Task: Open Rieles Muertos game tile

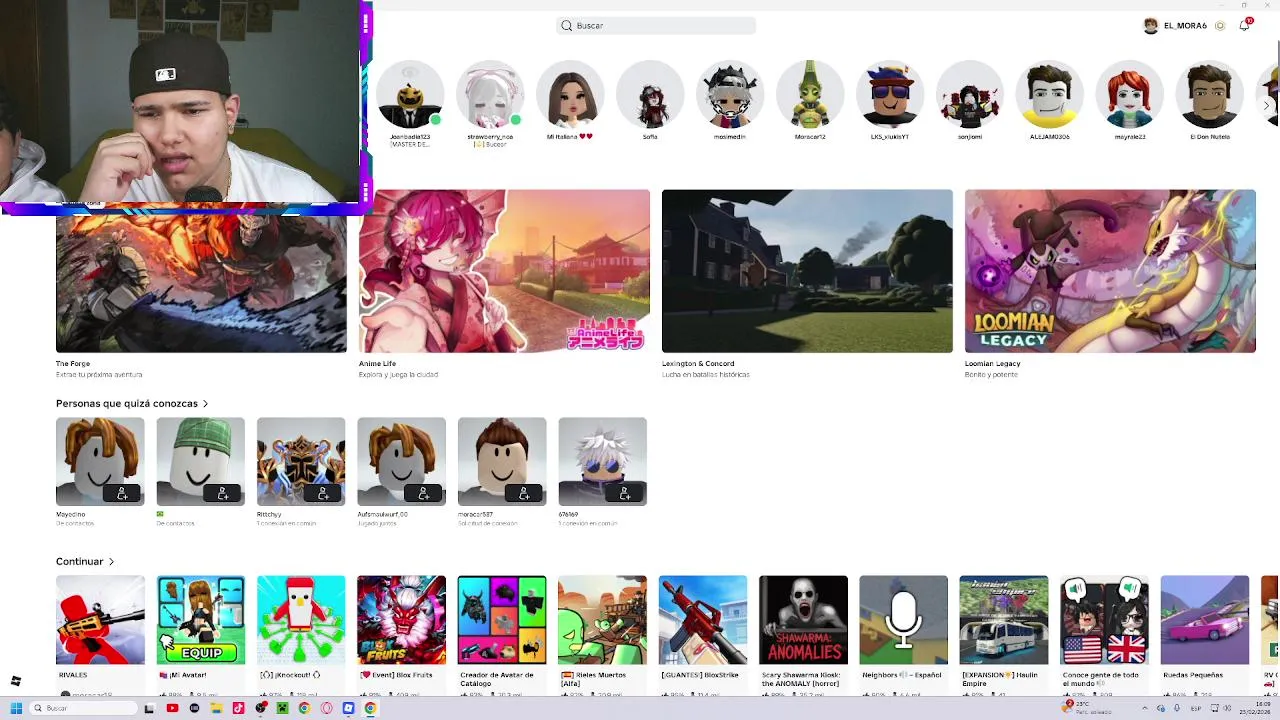Action: click(603, 620)
